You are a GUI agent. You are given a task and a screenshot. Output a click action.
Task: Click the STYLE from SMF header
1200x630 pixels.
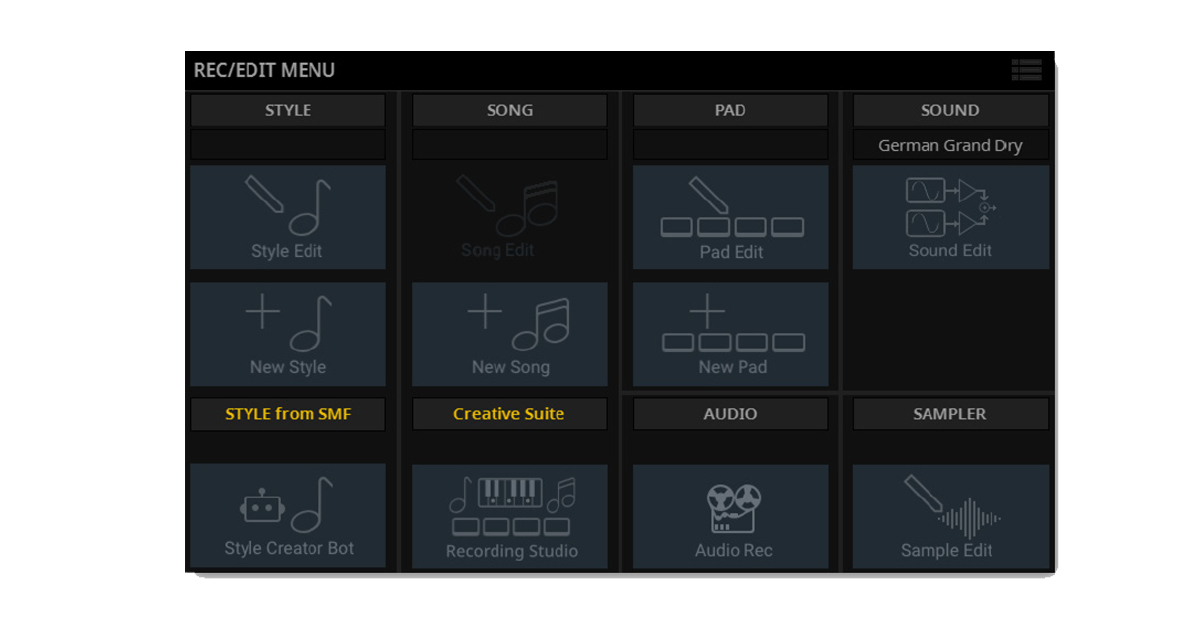pyautogui.click(x=288, y=414)
